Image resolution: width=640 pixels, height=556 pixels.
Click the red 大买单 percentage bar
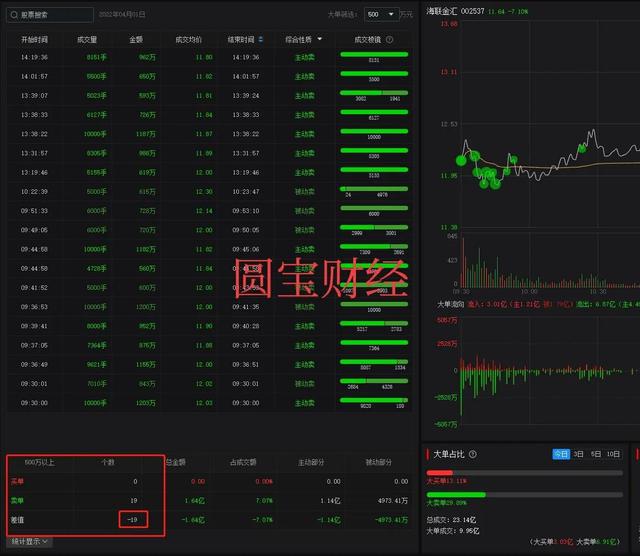[440, 473]
